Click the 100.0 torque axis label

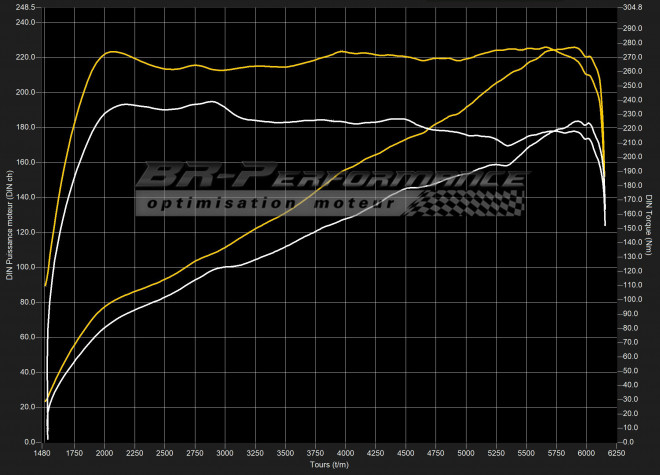coord(632,299)
